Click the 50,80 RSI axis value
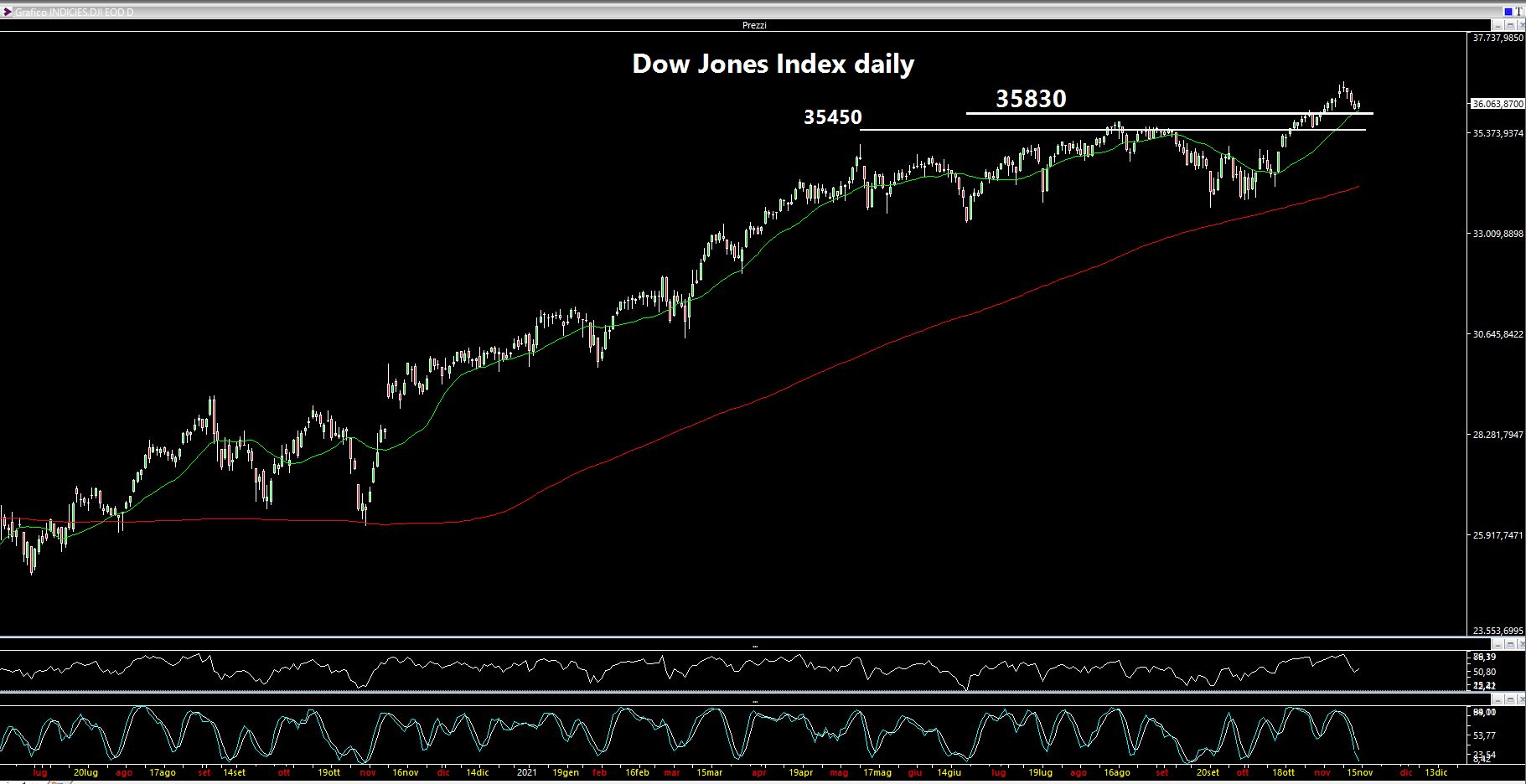1526x784 pixels. [x=1484, y=672]
